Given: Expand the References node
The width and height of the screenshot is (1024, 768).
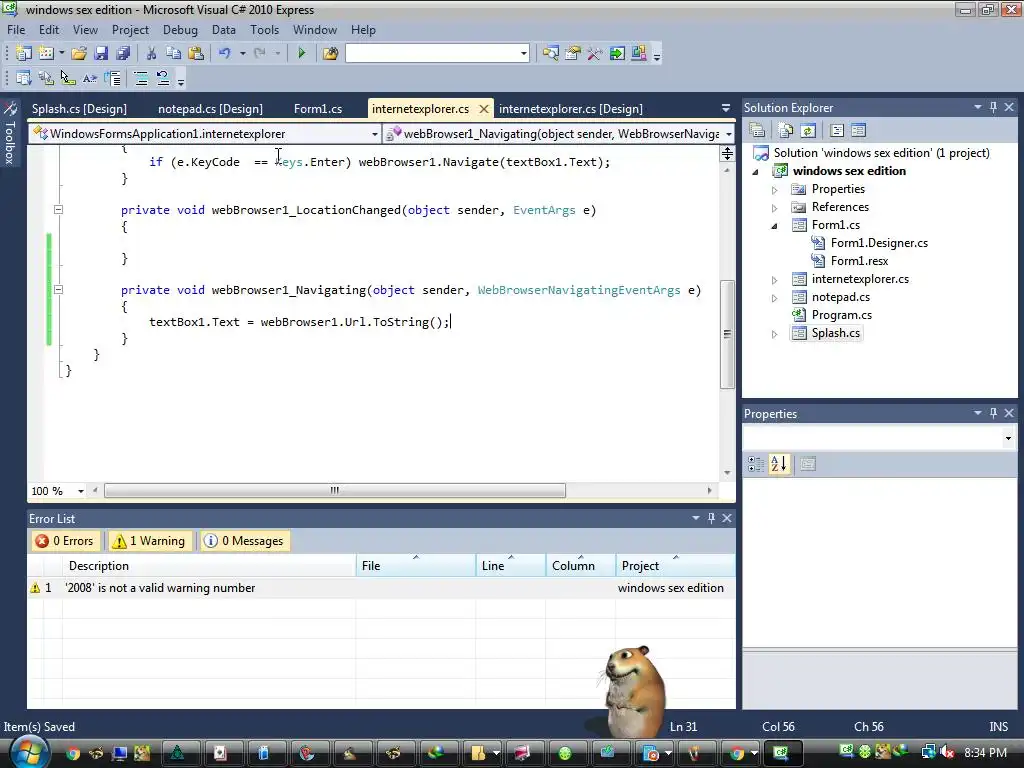Looking at the screenshot, I should coord(775,208).
